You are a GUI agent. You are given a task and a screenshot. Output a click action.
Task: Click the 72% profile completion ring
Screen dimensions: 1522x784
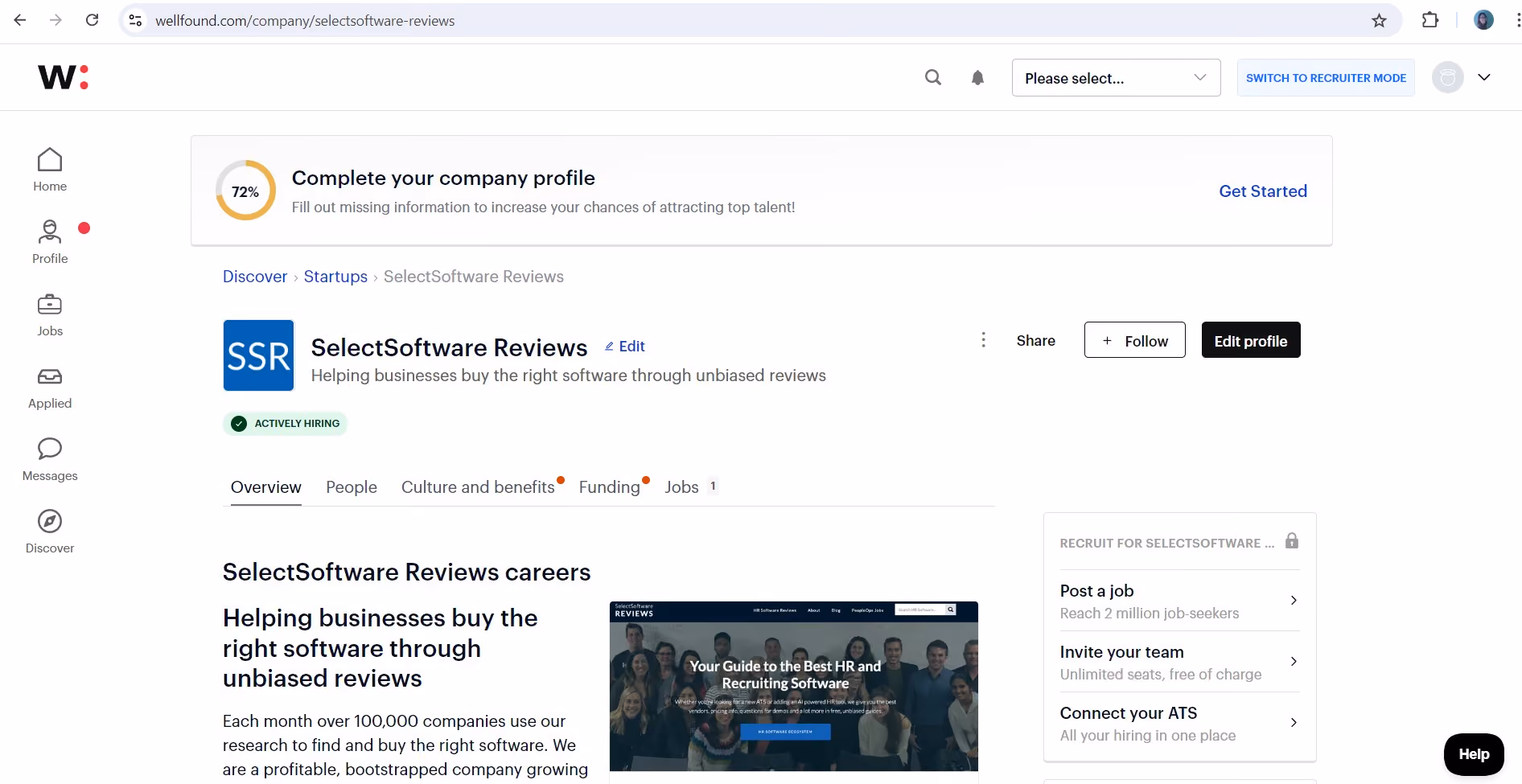pyautogui.click(x=245, y=191)
